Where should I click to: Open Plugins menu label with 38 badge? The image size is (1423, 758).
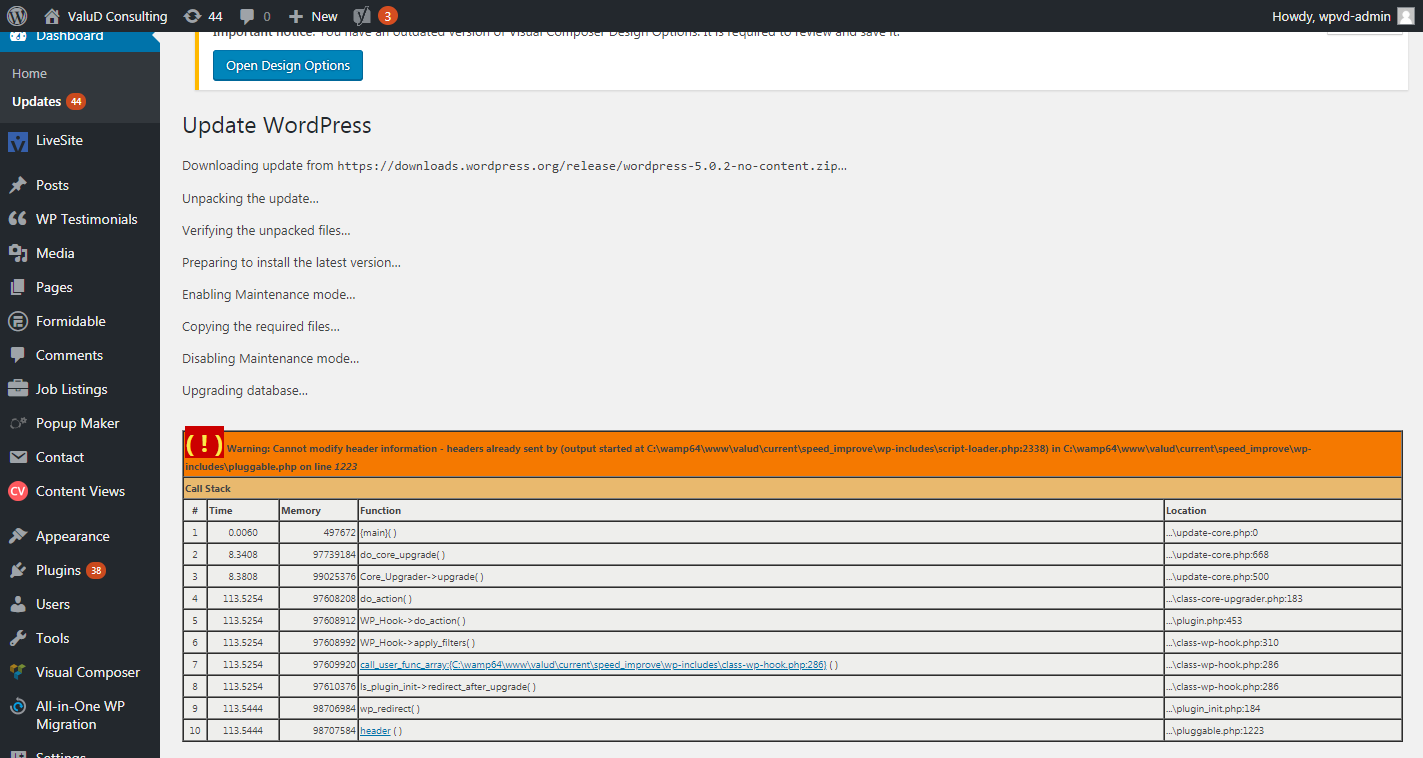(70, 570)
